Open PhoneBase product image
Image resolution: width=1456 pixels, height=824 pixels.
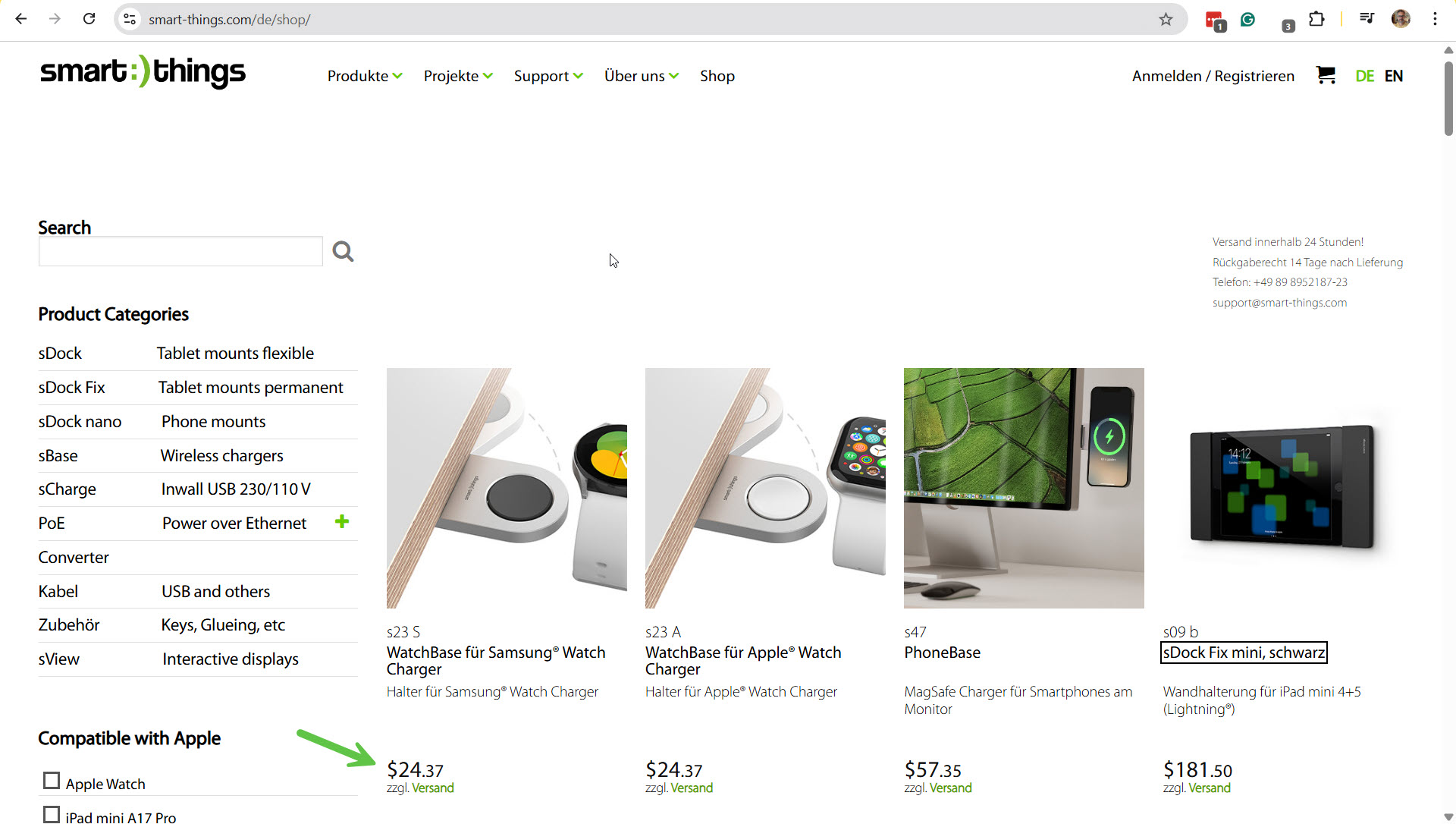(1024, 488)
